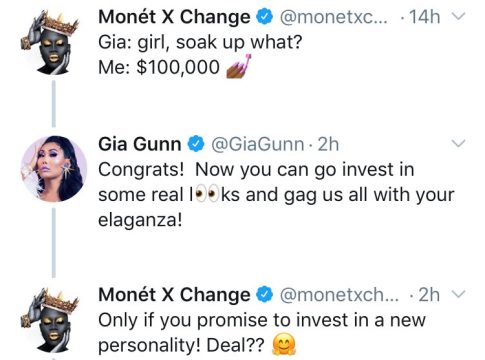Click the eyes emoji in Gia's tweet

[x=207, y=194]
